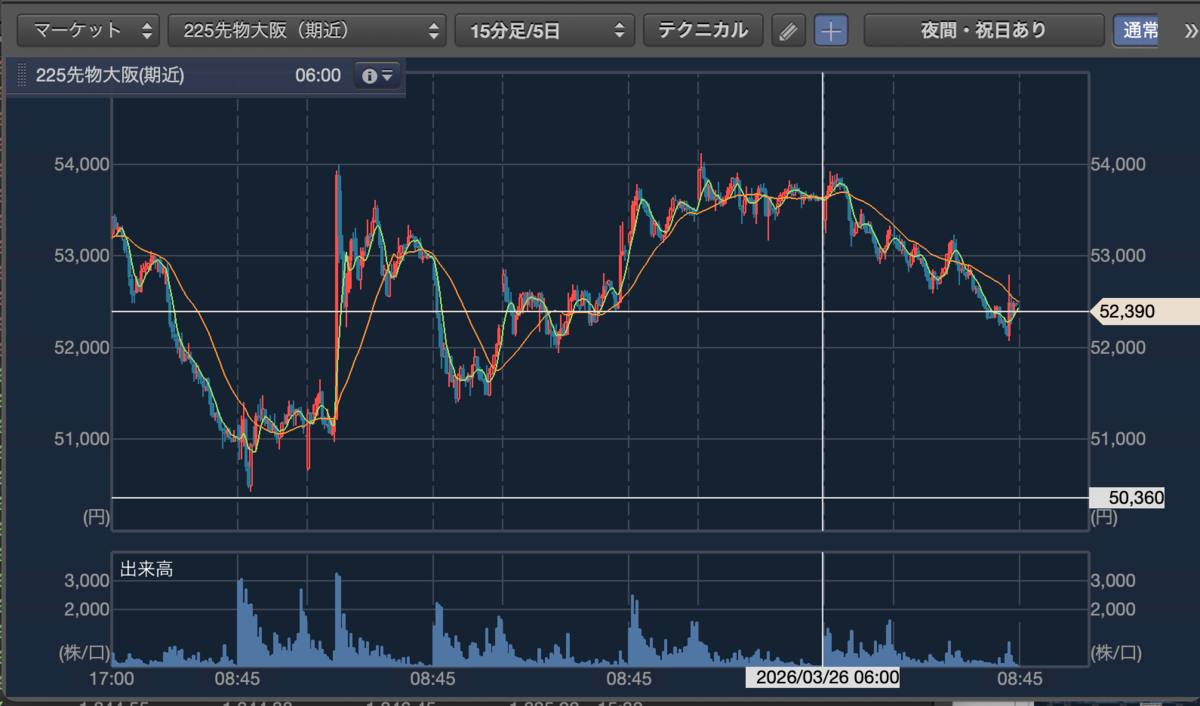Open the マーケット dropdown
This screenshot has width=1200, height=706.
click(x=88, y=30)
